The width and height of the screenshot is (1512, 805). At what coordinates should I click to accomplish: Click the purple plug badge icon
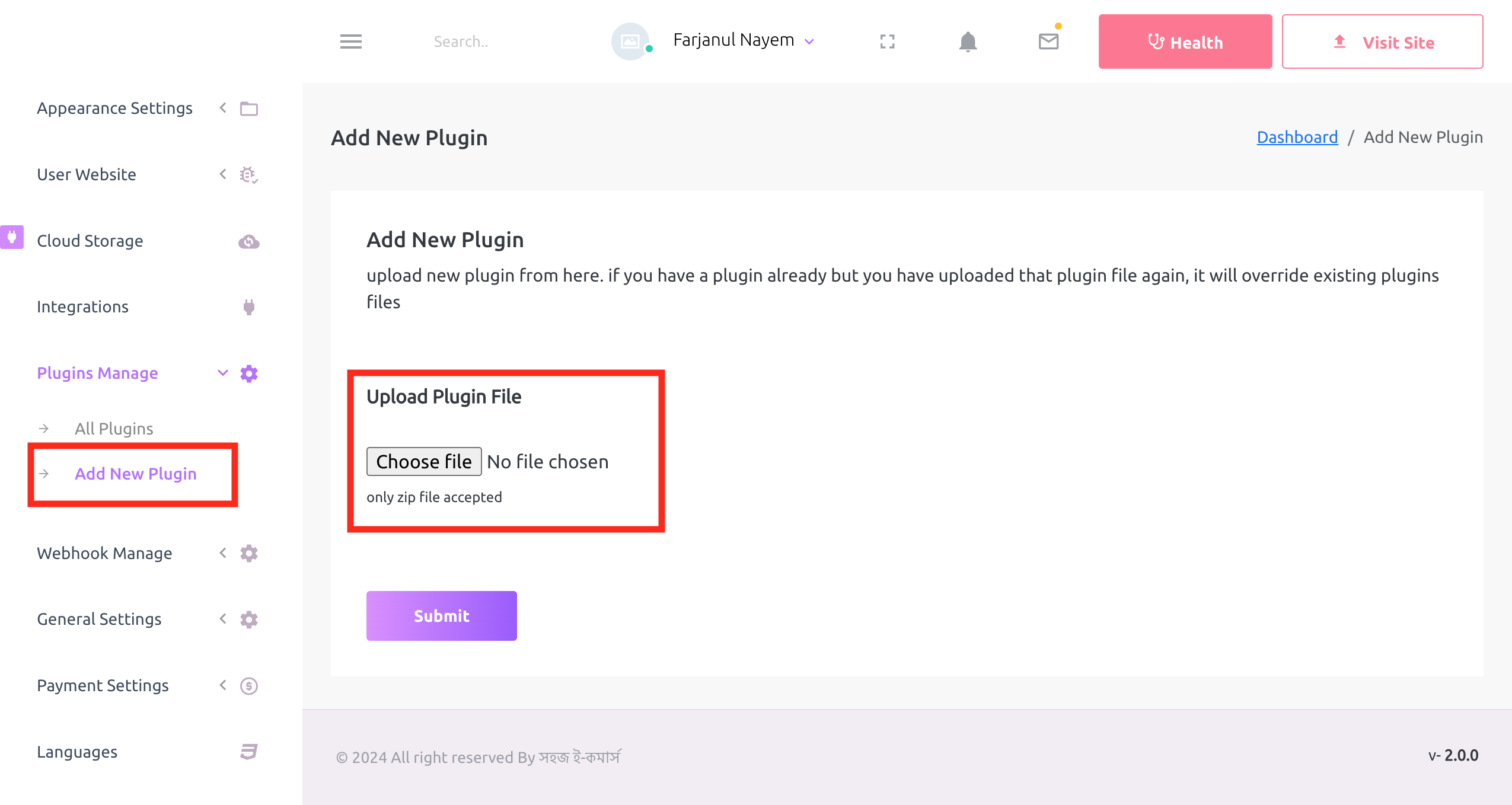click(x=11, y=237)
